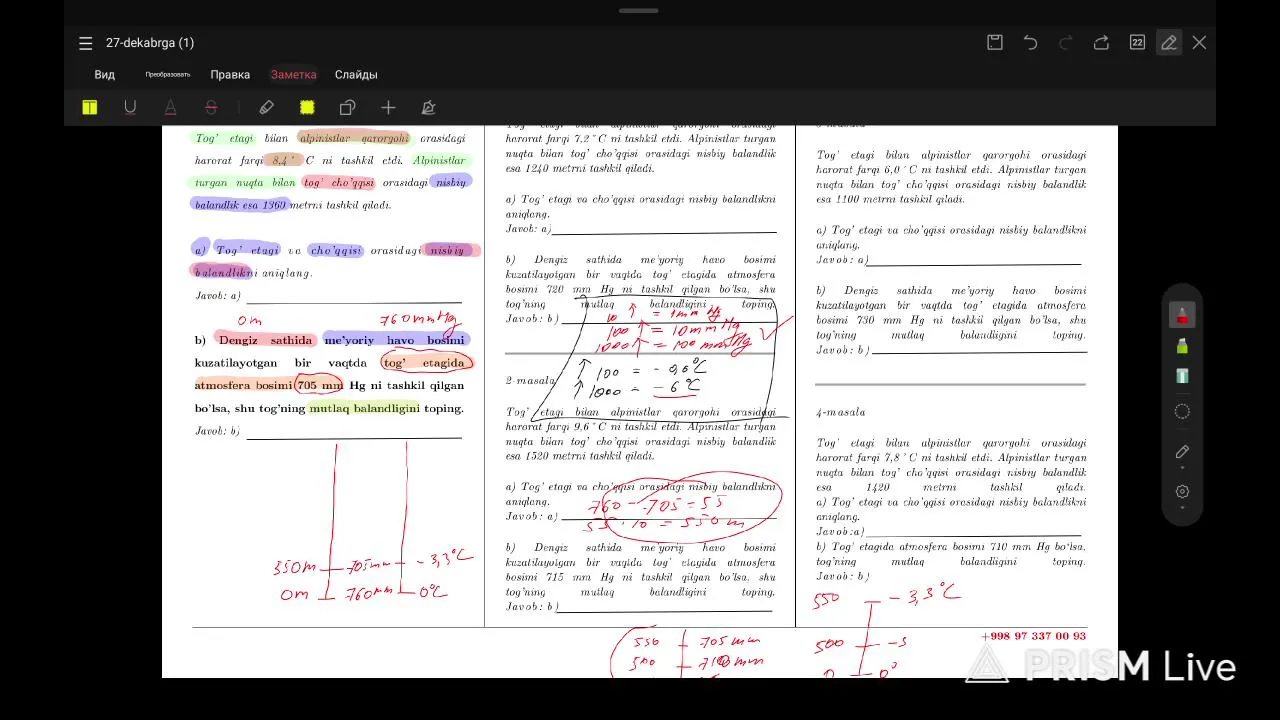Switch to the Правка tab
Image resolution: width=1280 pixels, height=720 pixels.
pyautogui.click(x=230, y=75)
